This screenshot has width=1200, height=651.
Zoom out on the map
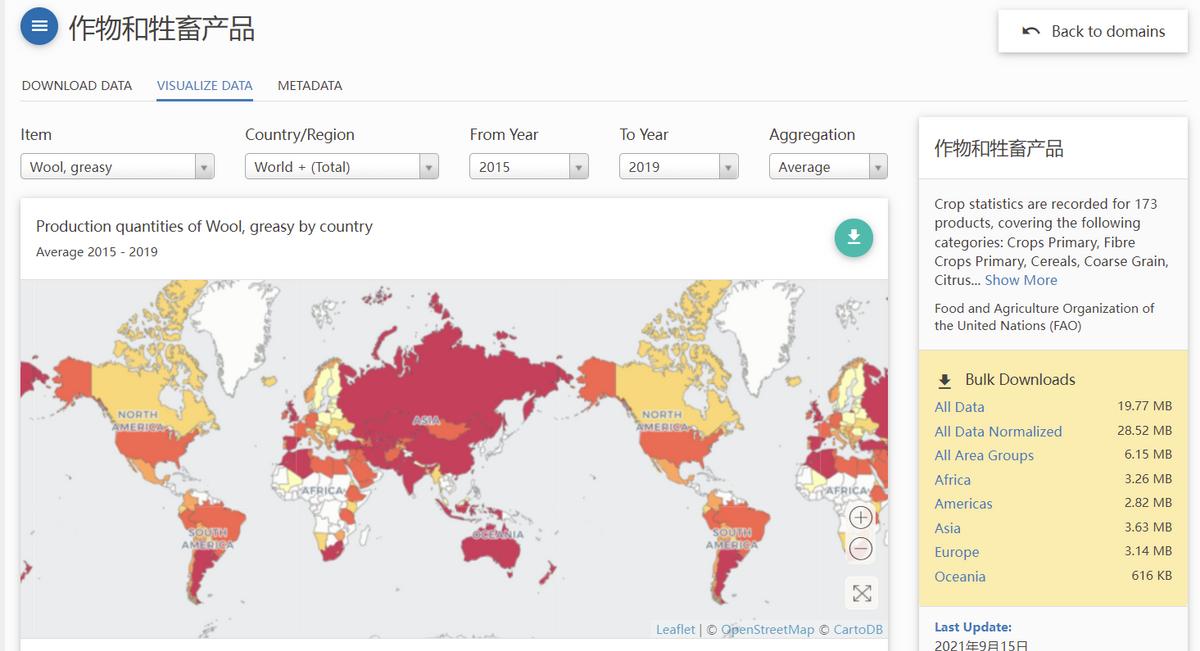coord(860,548)
